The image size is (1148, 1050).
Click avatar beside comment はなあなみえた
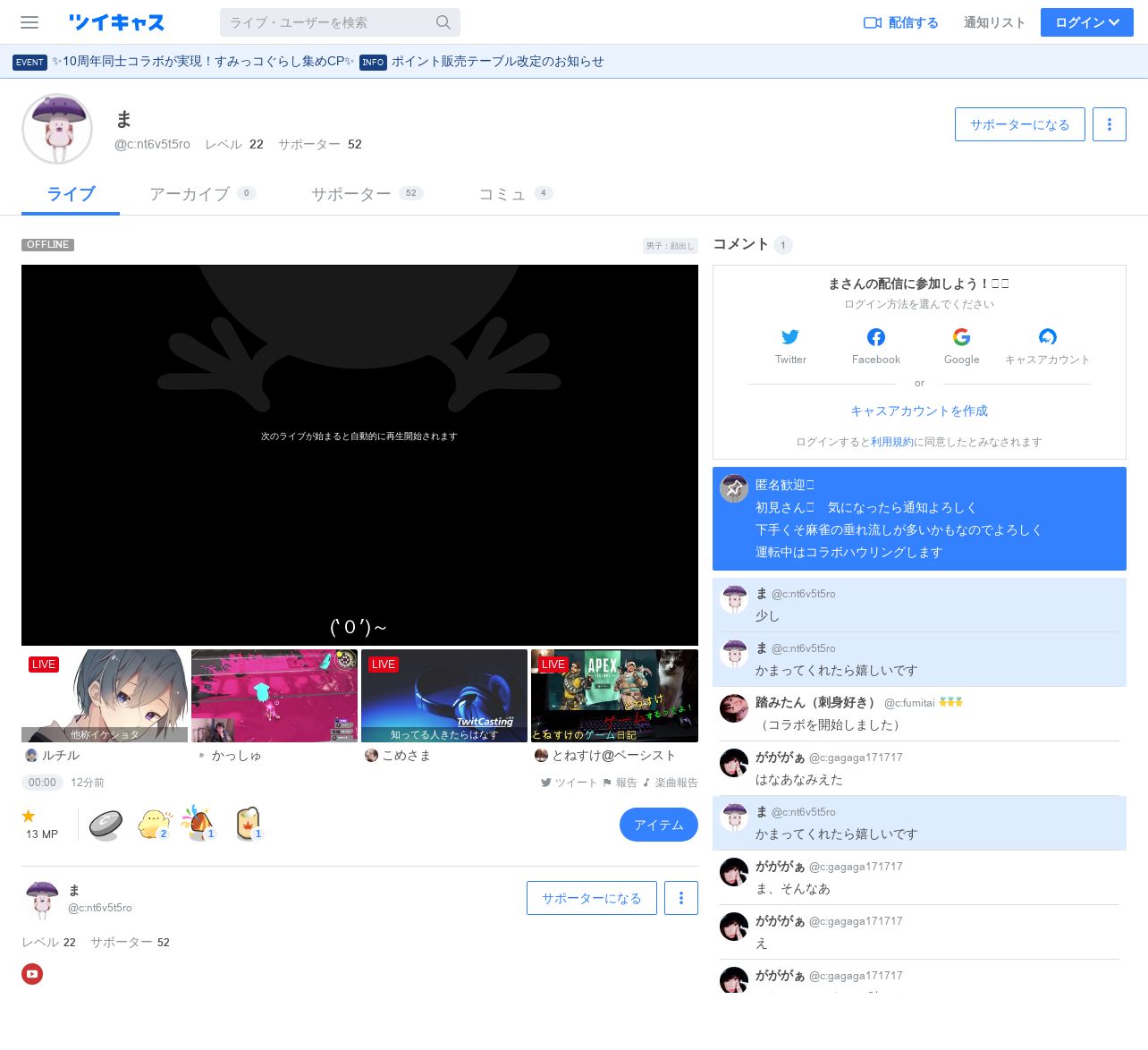point(734,763)
